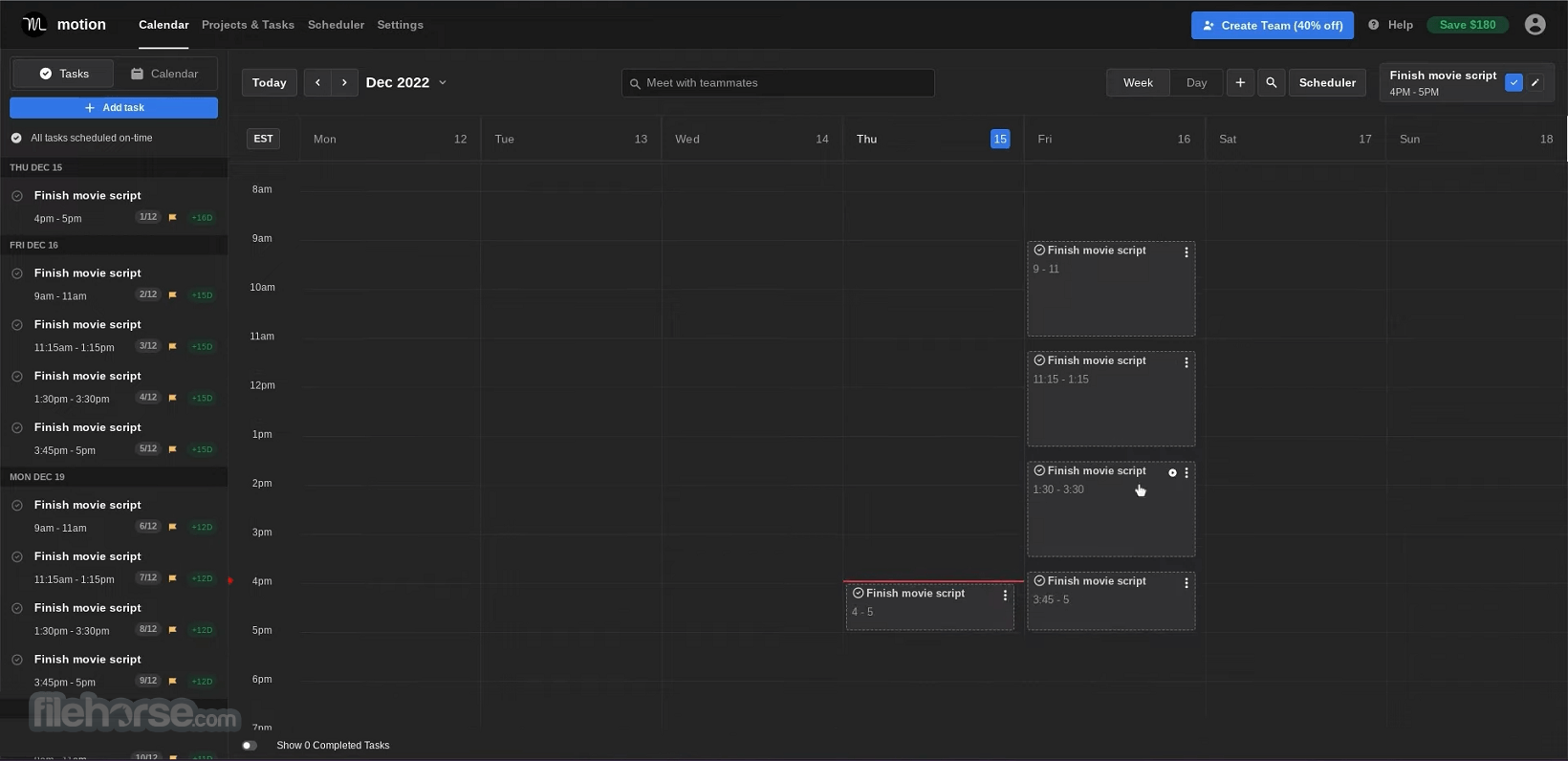Click 5/12 badge on 3:45pm task

click(147, 449)
